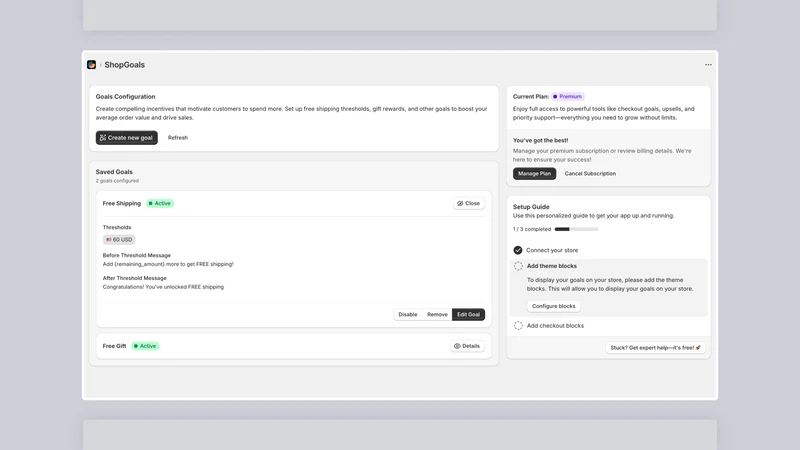800x450 pixels.
Task: Click the Configure blocks button
Action: [x=554, y=306]
